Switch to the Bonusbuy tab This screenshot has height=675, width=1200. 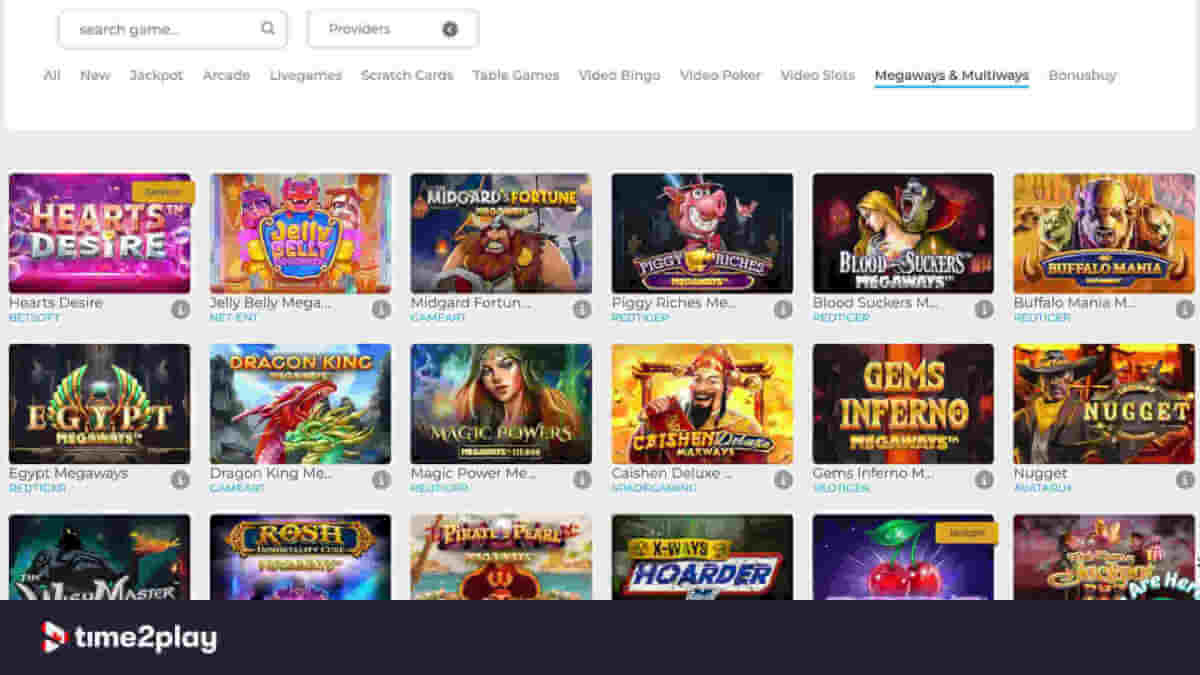(1082, 75)
